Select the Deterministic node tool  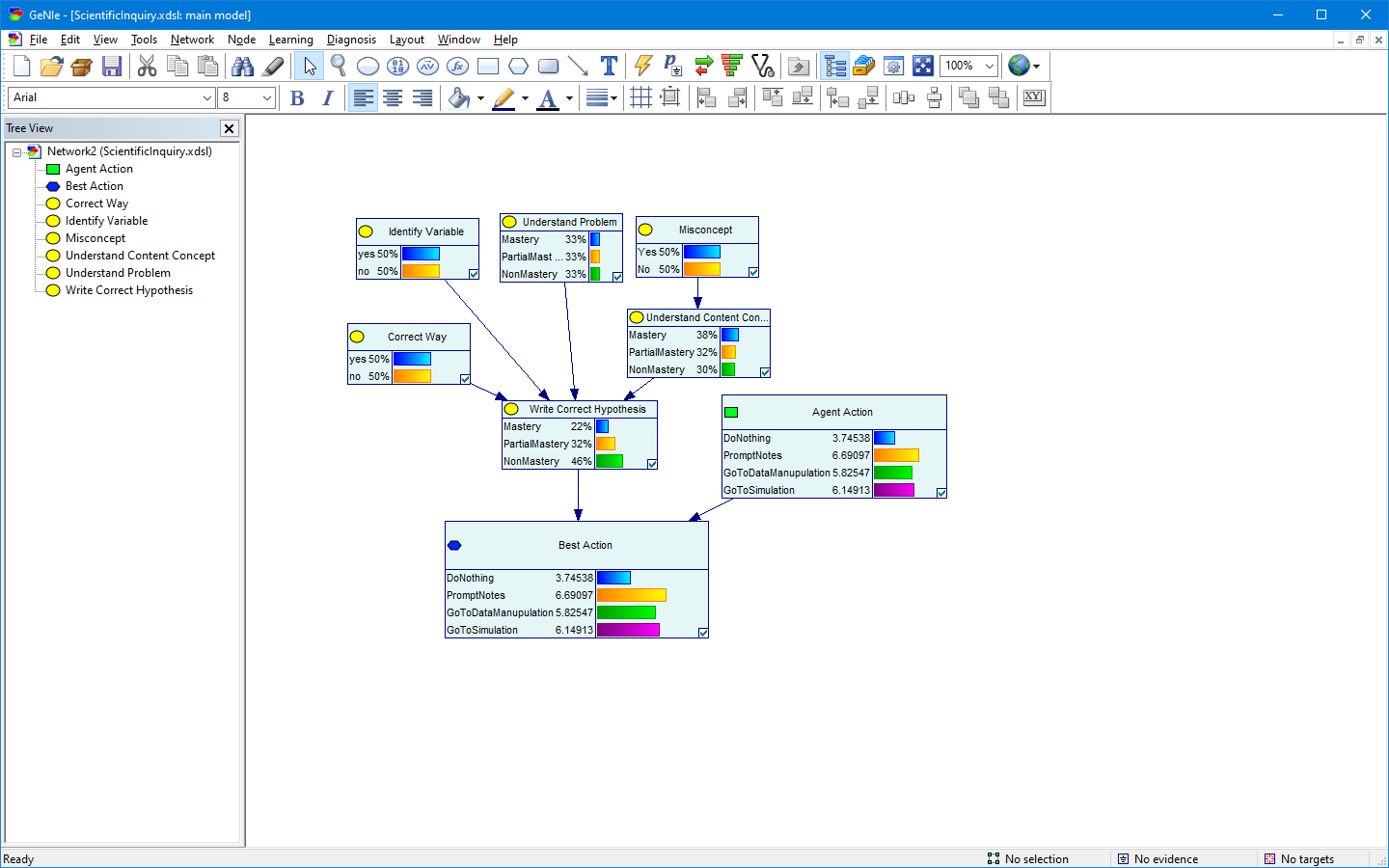point(397,66)
